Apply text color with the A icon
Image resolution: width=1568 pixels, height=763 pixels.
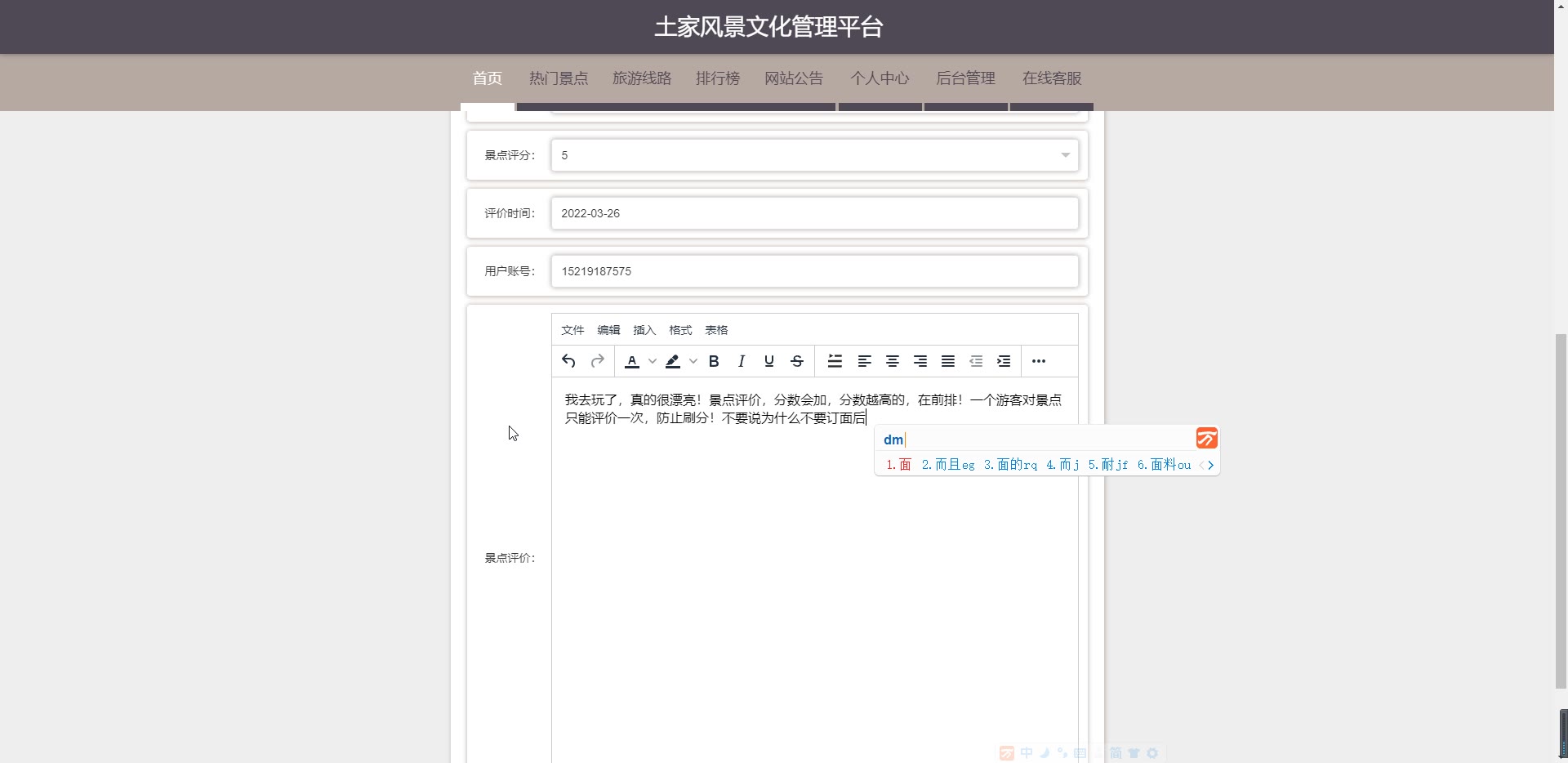point(632,361)
